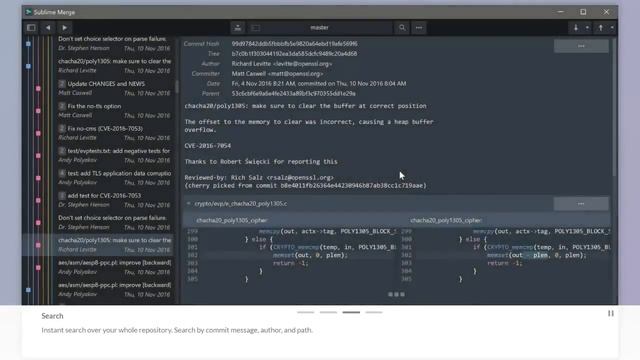Image resolution: width=640 pixels, height=360 pixels.
Task: Go to second slide indicator
Action: click(x=328, y=312)
